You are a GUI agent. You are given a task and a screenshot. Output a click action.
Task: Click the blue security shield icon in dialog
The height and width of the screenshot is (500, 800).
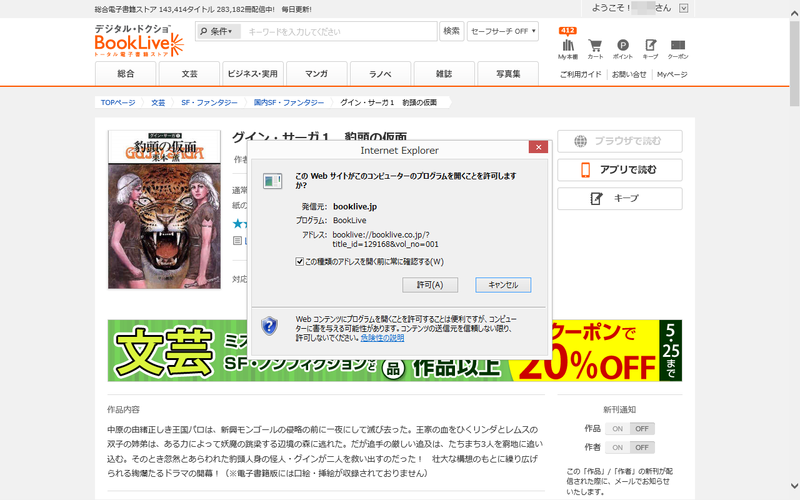[269, 326]
